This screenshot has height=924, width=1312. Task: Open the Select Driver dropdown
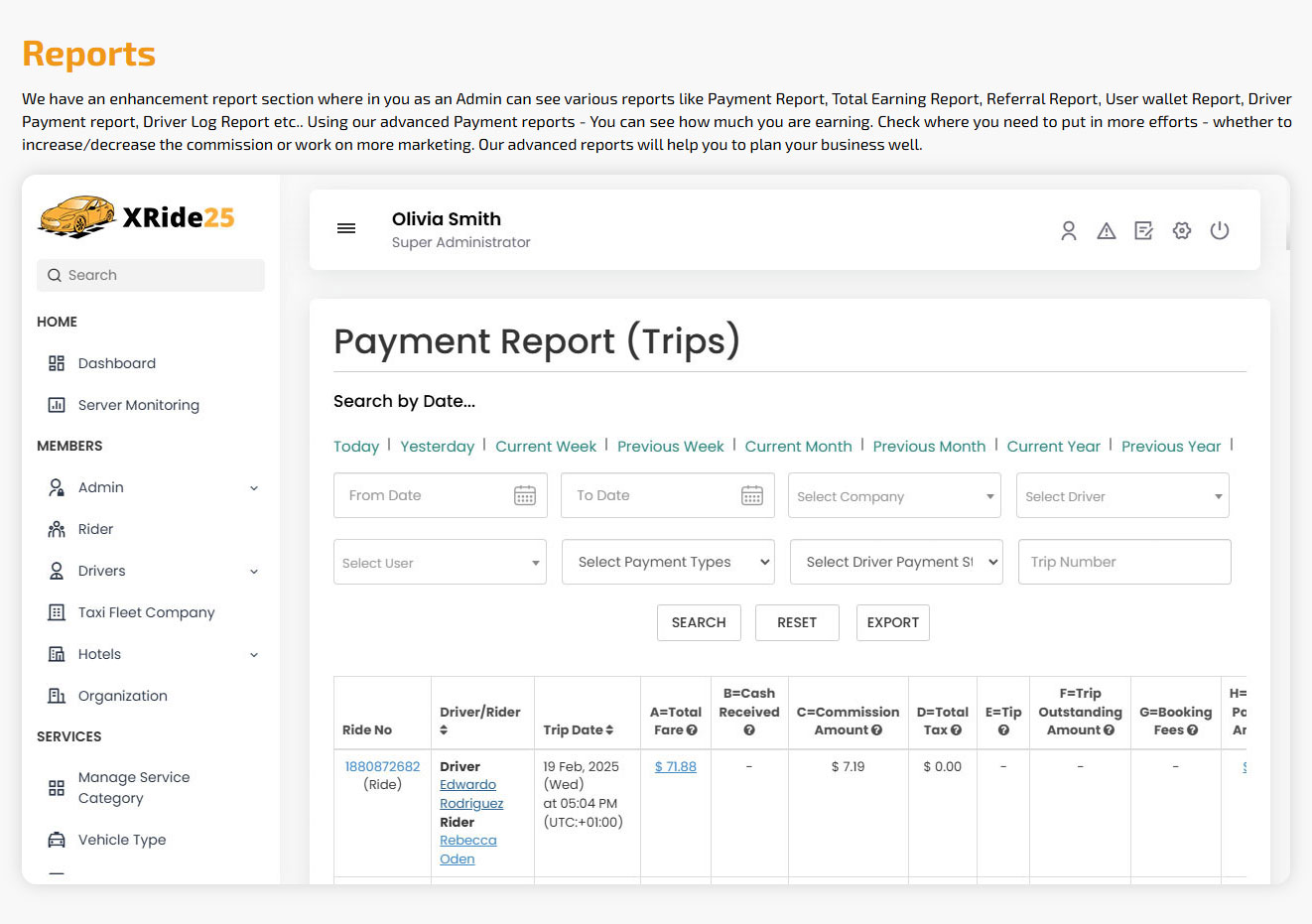pos(1122,495)
